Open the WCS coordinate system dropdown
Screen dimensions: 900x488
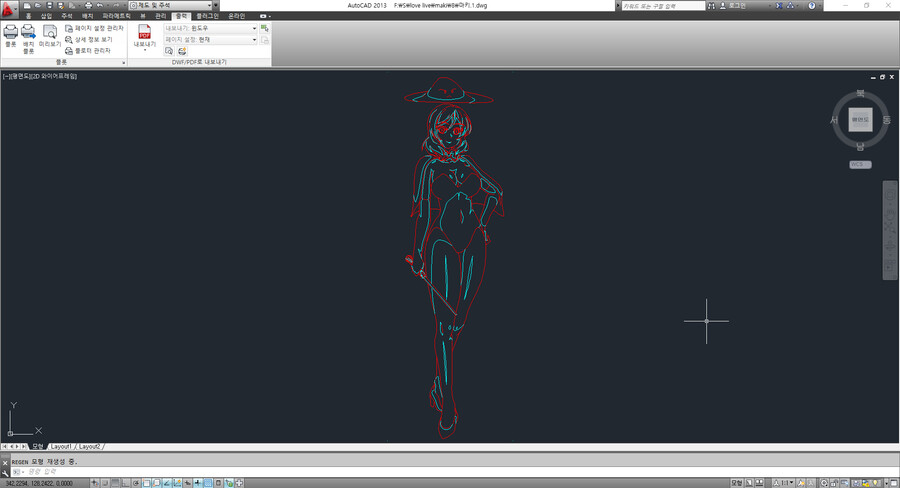[859, 164]
